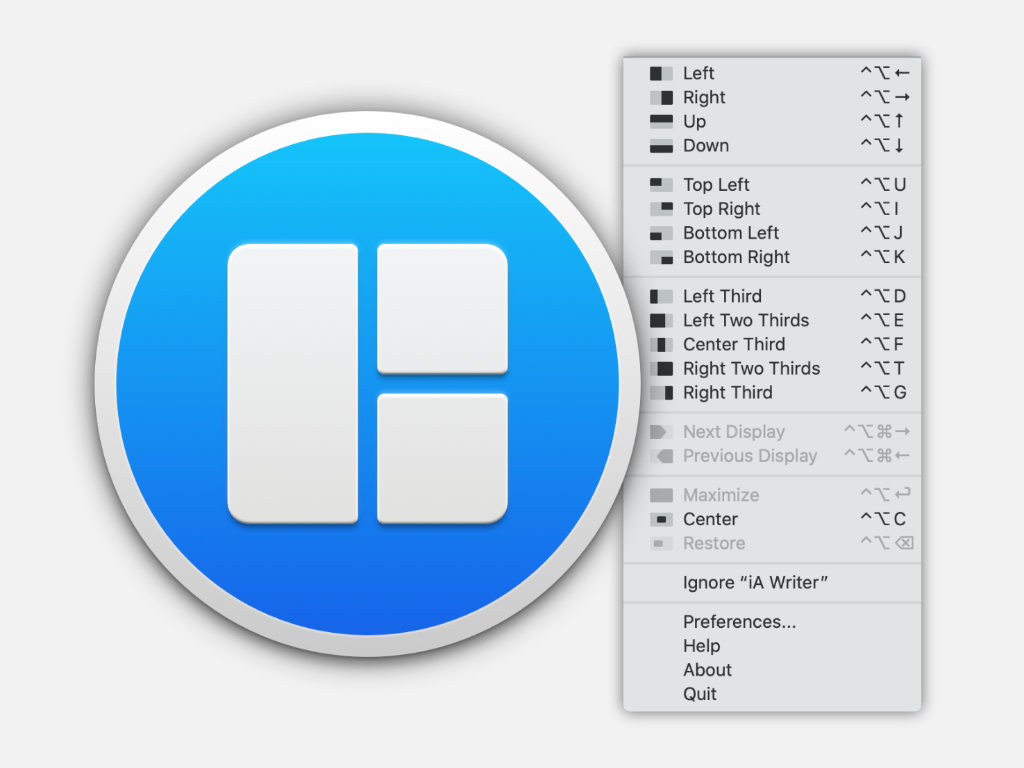Image resolution: width=1024 pixels, height=768 pixels.
Task: Click the Left Two Thirds layout icon
Action: (661, 321)
